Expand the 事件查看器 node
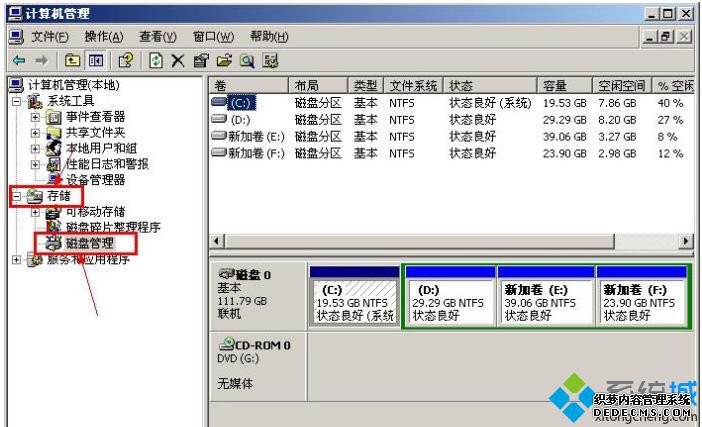Viewport: 702px width, 427px height. 35,117
